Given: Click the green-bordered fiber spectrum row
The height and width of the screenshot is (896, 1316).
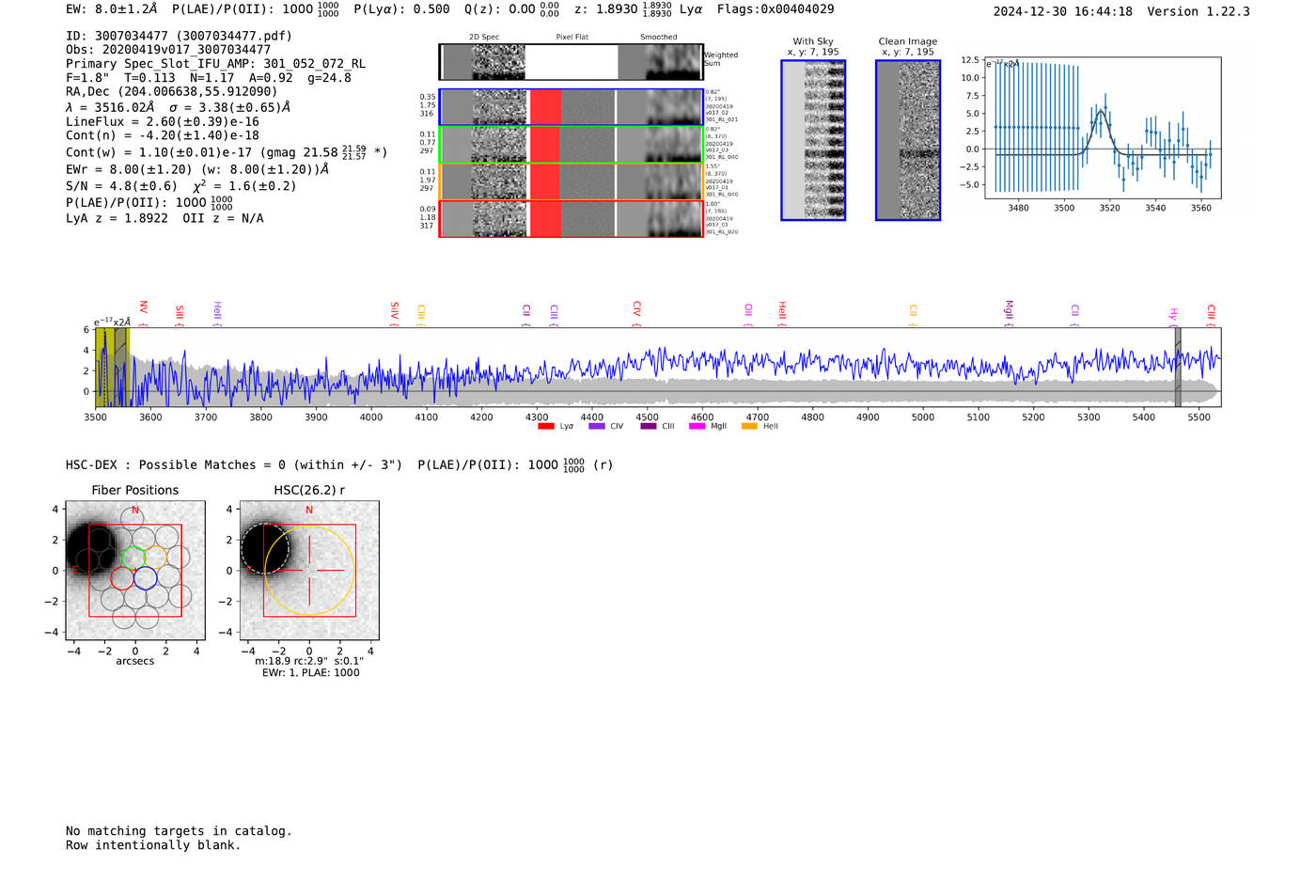Looking at the screenshot, I should point(571,145).
